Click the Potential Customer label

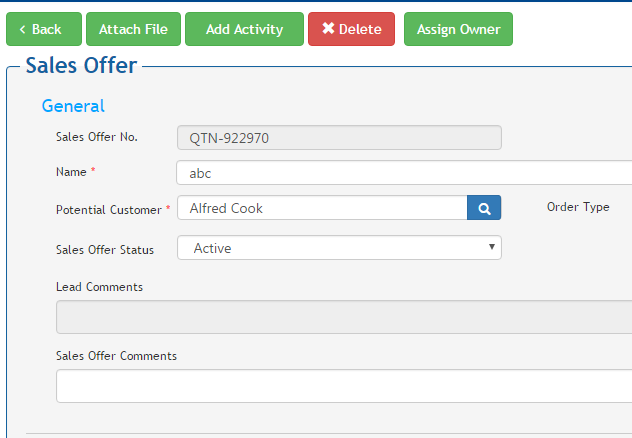coord(109,210)
